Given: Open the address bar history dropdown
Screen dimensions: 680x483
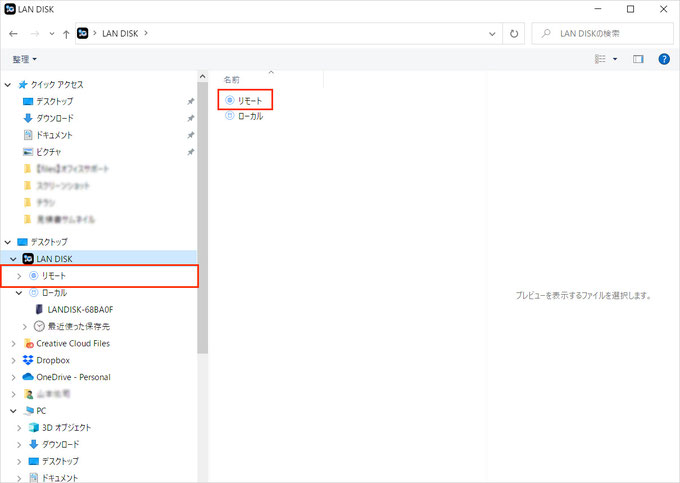Looking at the screenshot, I should 492,34.
